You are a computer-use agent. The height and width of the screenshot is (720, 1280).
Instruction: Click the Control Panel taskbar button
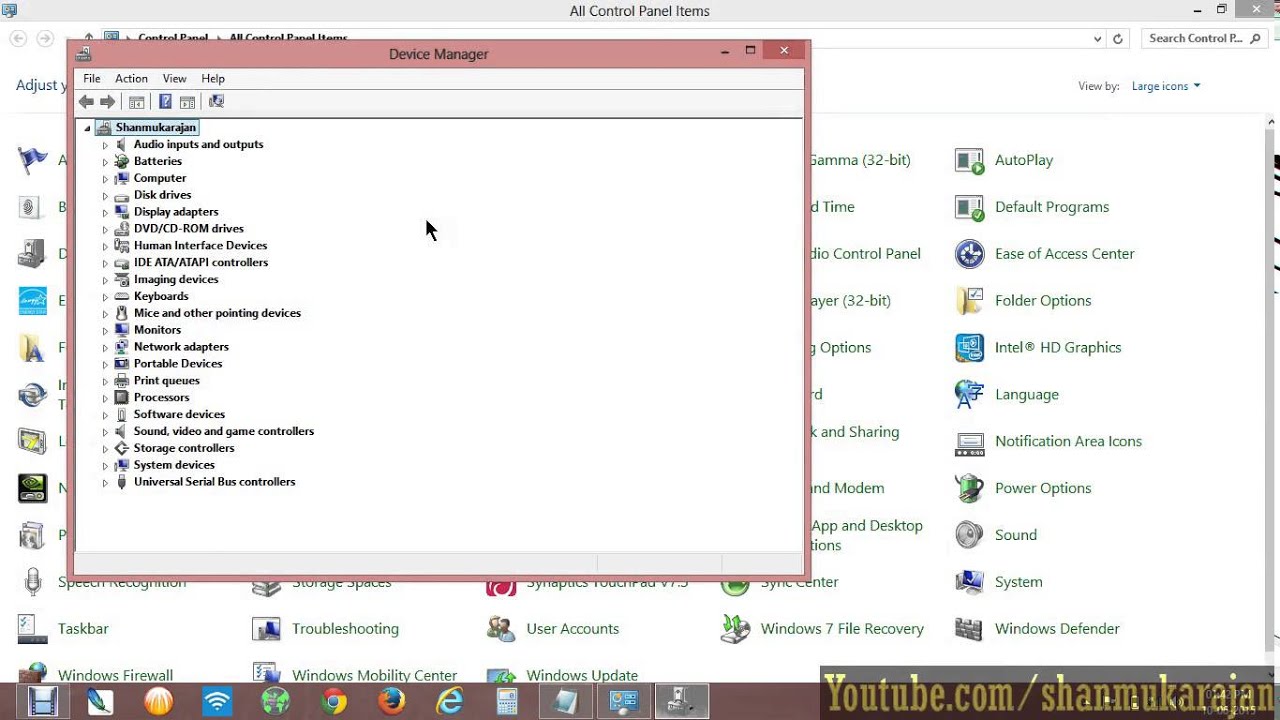tap(624, 702)
